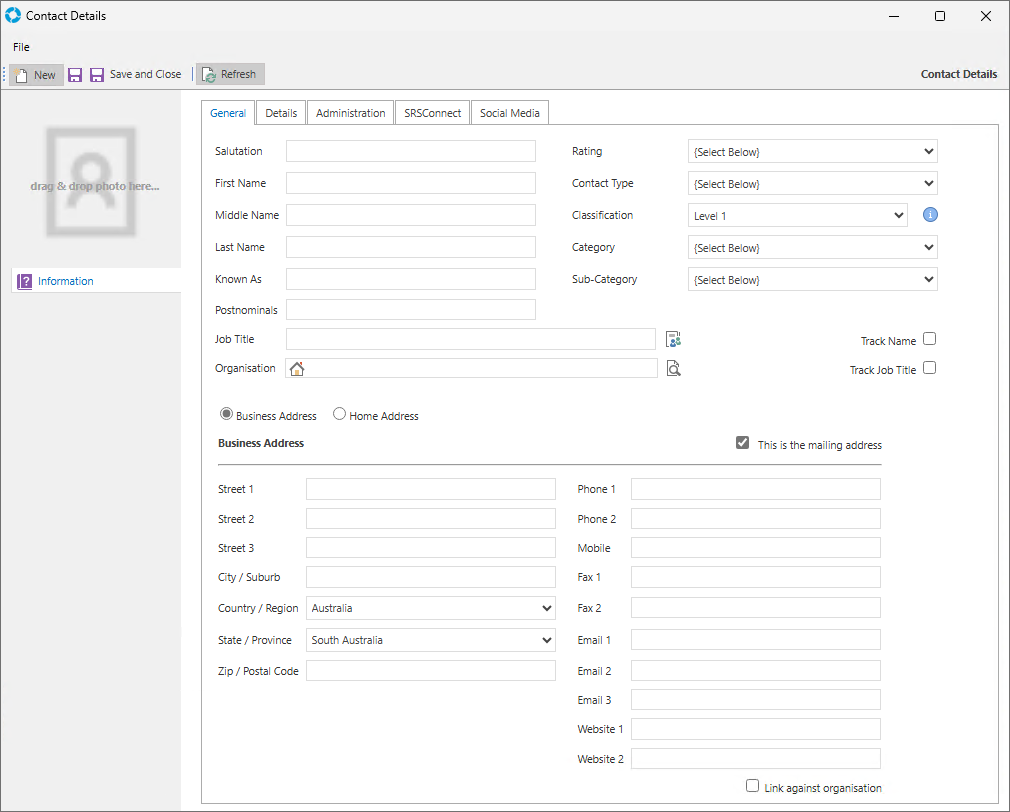Click the Information sidebar icon

pos(25,281)
